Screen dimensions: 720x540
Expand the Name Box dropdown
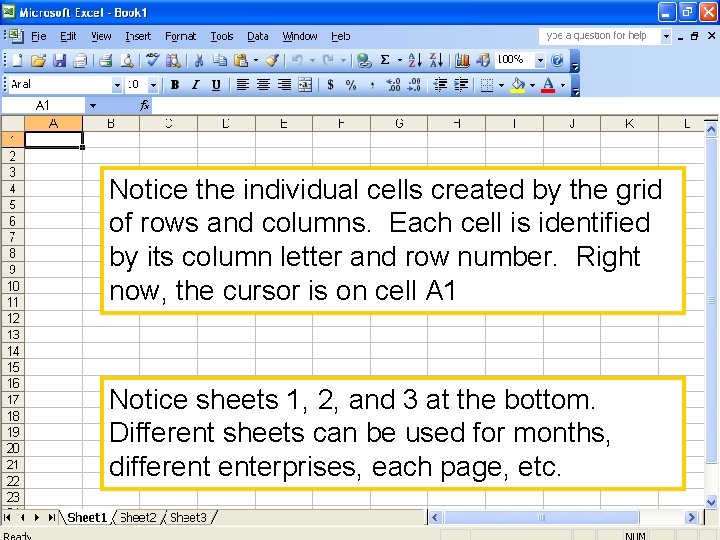pos(93,106)
